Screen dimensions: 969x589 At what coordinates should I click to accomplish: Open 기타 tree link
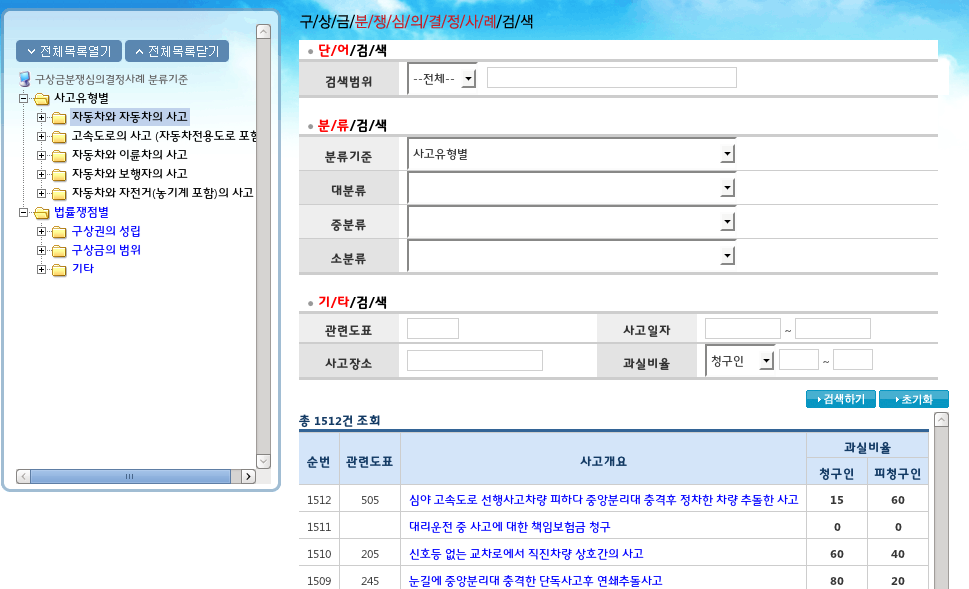[x=83, y=268]
